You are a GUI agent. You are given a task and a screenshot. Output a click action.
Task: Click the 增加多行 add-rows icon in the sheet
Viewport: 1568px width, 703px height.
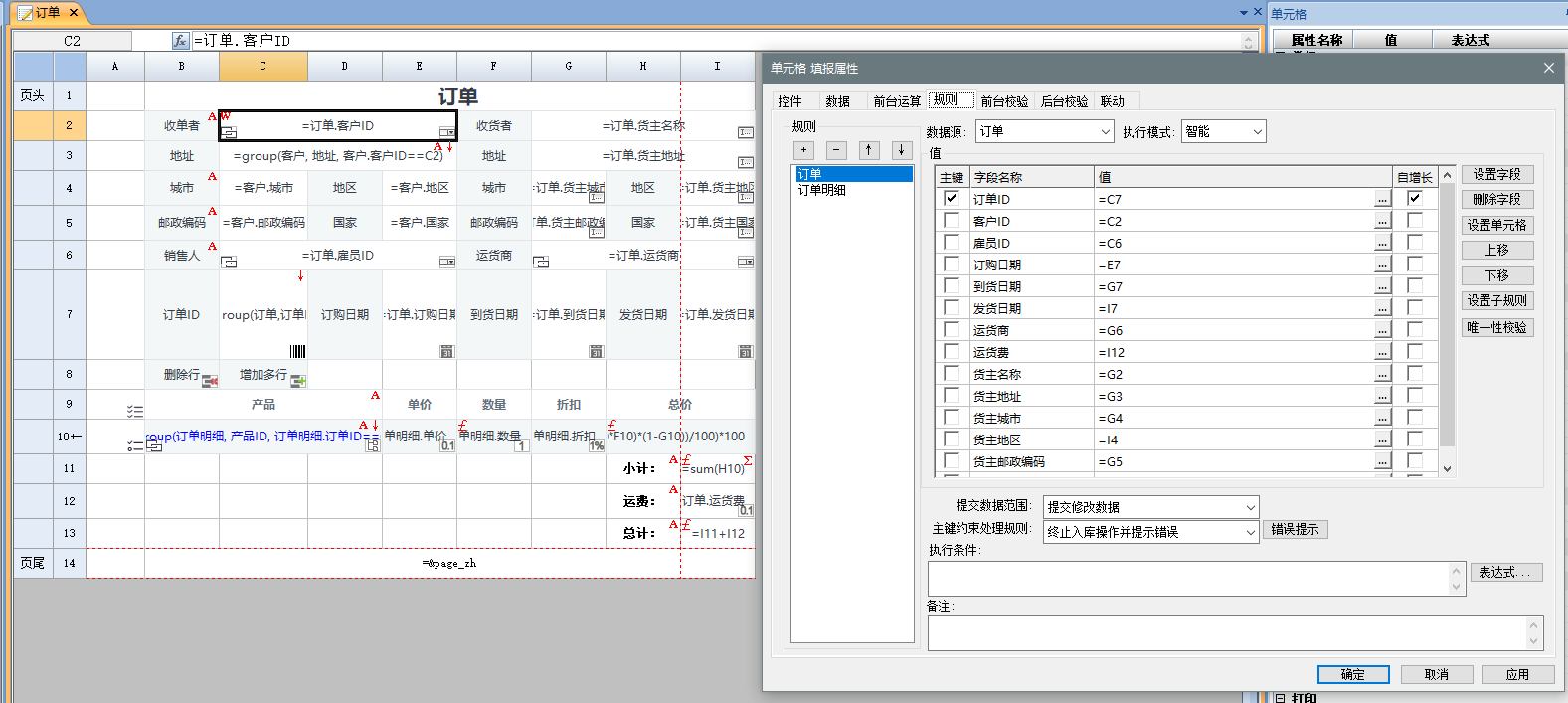(298, 381)
